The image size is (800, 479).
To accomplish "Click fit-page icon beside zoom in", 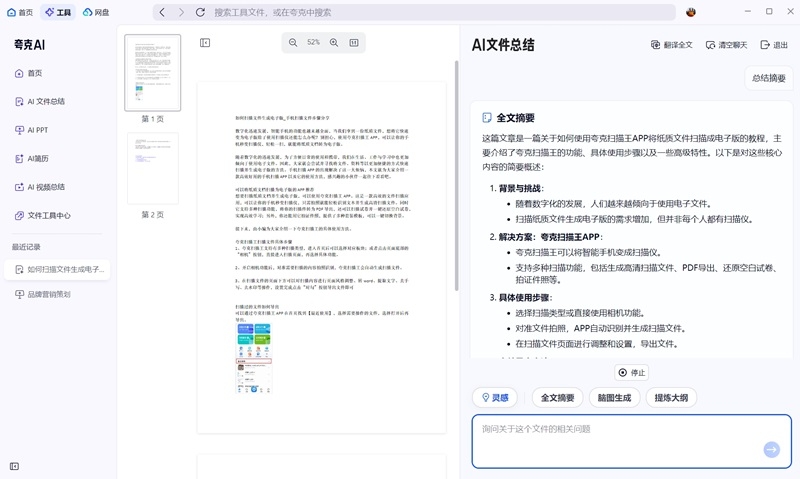I will tap(354, 43).
